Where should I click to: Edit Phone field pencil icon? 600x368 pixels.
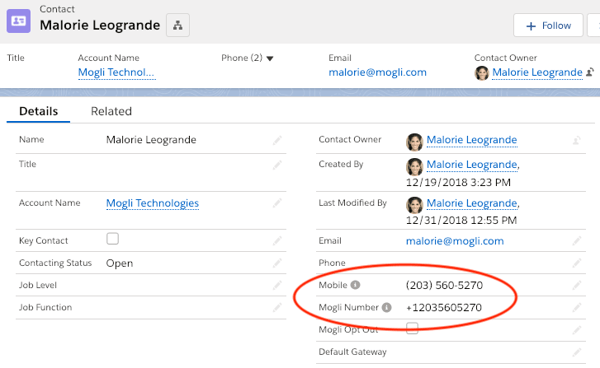[577, 263]
